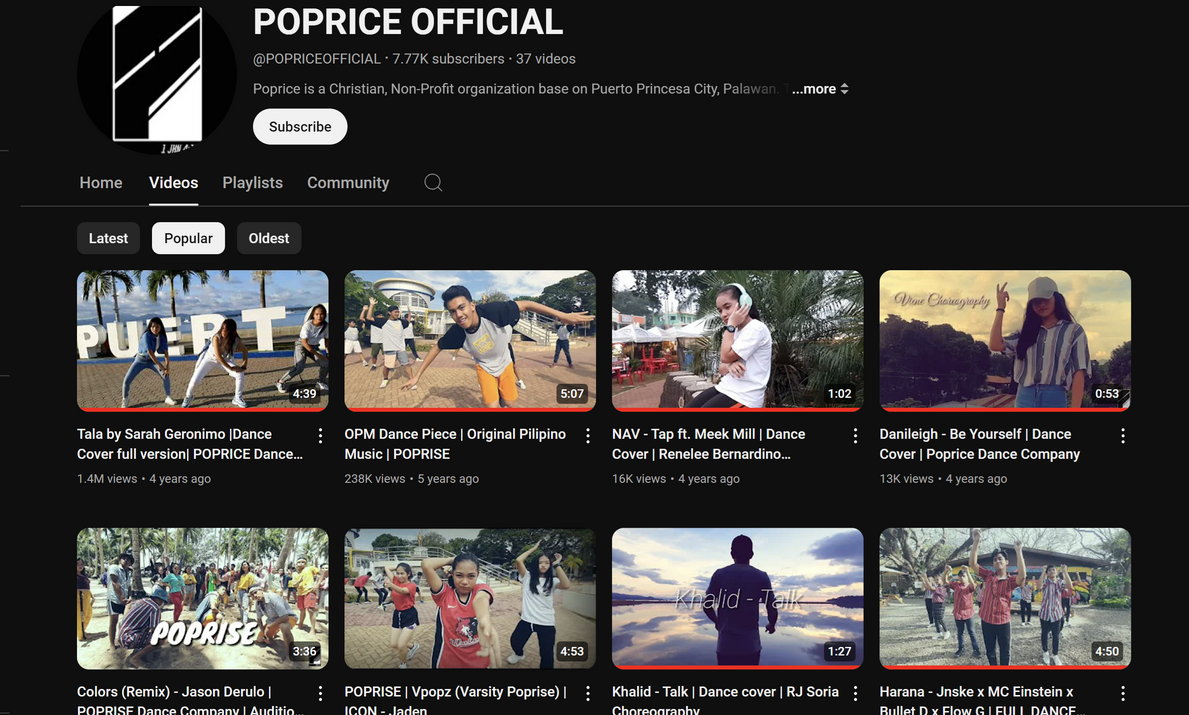
Task: Select the Oldest sort filter chip
Action: point(269,238)
